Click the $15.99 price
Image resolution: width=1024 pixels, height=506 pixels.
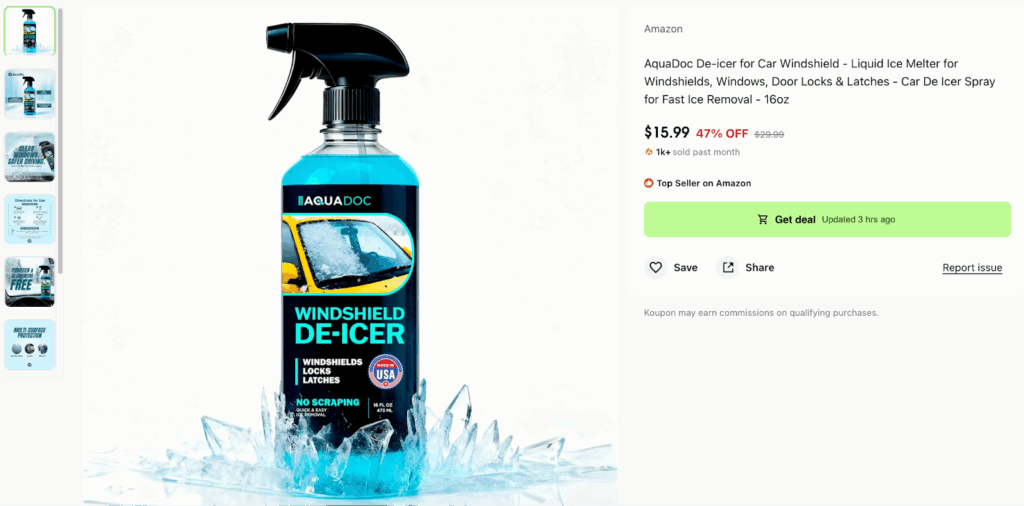pos(667,133)
